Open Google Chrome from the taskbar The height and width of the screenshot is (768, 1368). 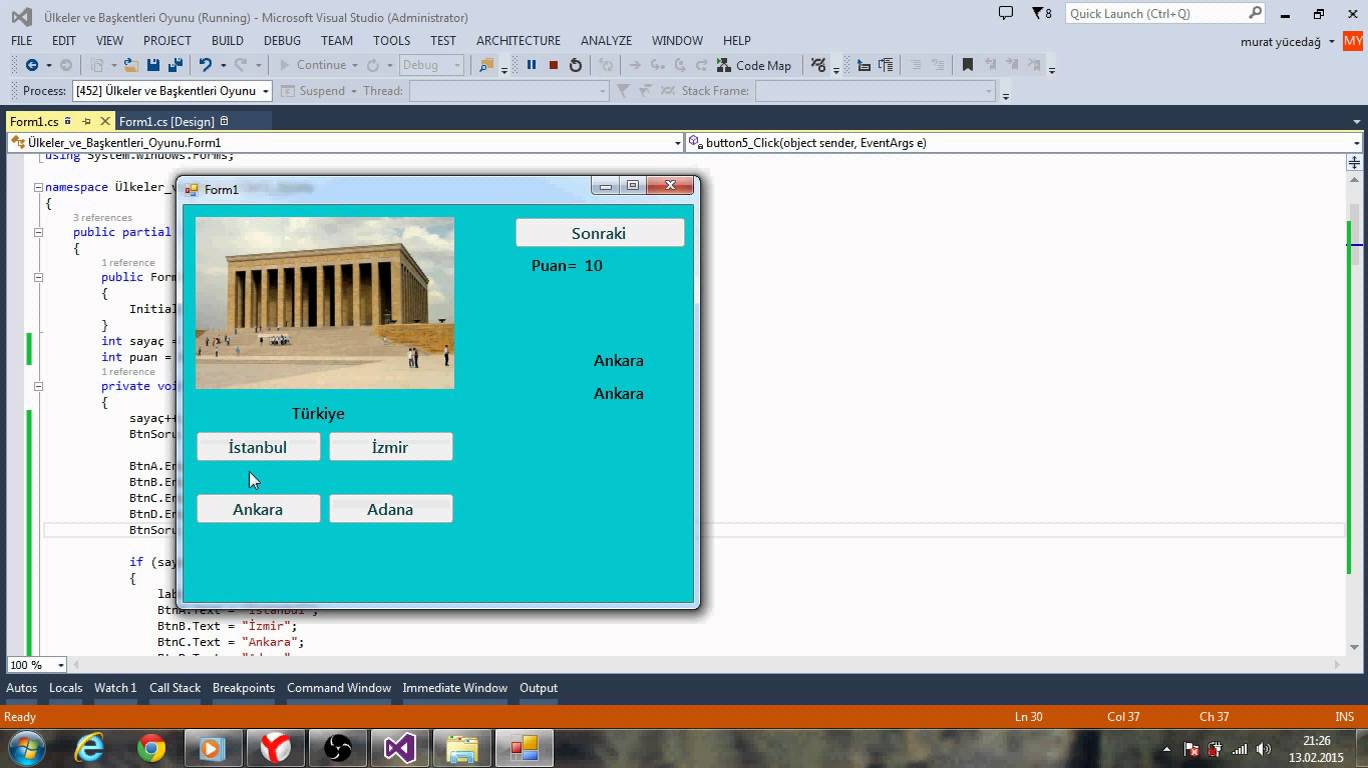click(x=152, y=748)
